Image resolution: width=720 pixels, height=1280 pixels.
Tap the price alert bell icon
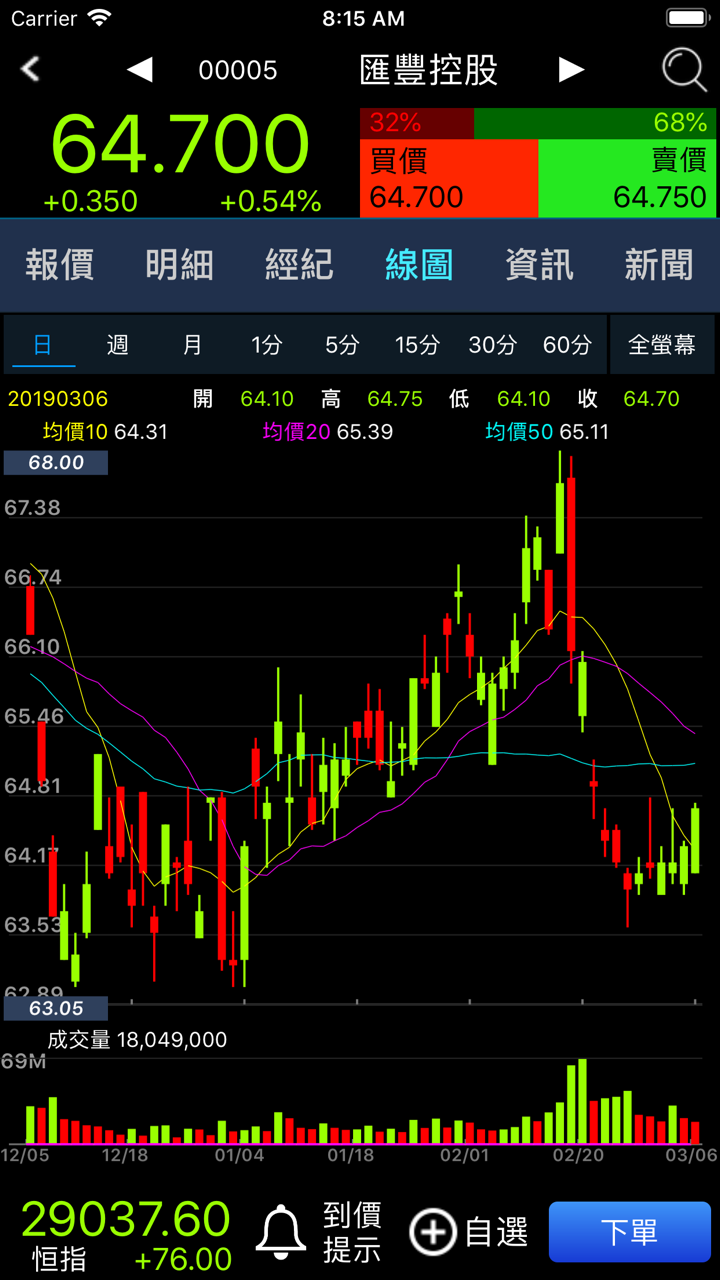281,1232
